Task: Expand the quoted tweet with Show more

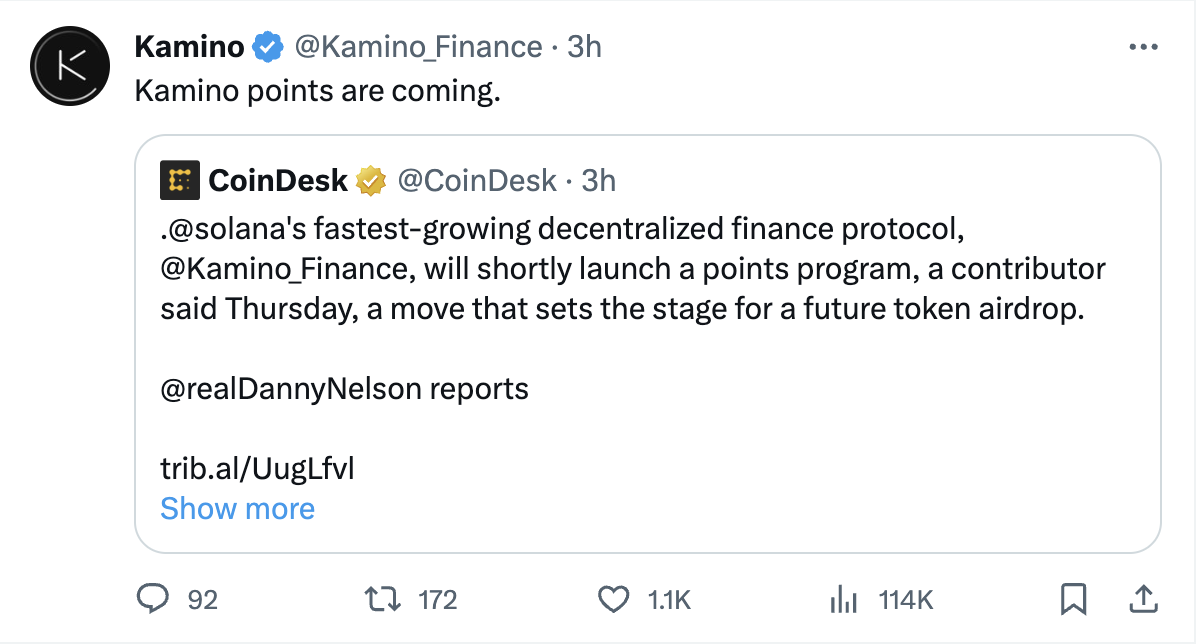Action: tap(237, 509)
